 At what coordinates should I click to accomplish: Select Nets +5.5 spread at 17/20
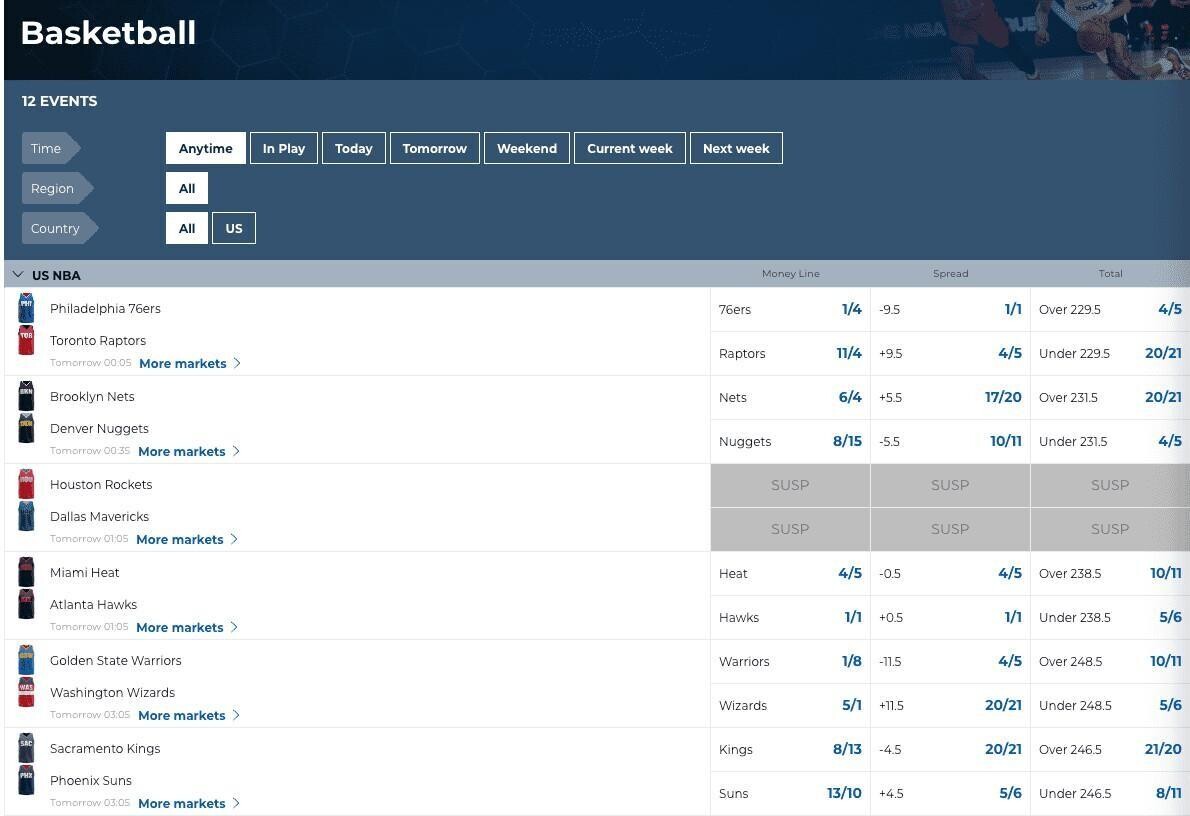(950, 398)
